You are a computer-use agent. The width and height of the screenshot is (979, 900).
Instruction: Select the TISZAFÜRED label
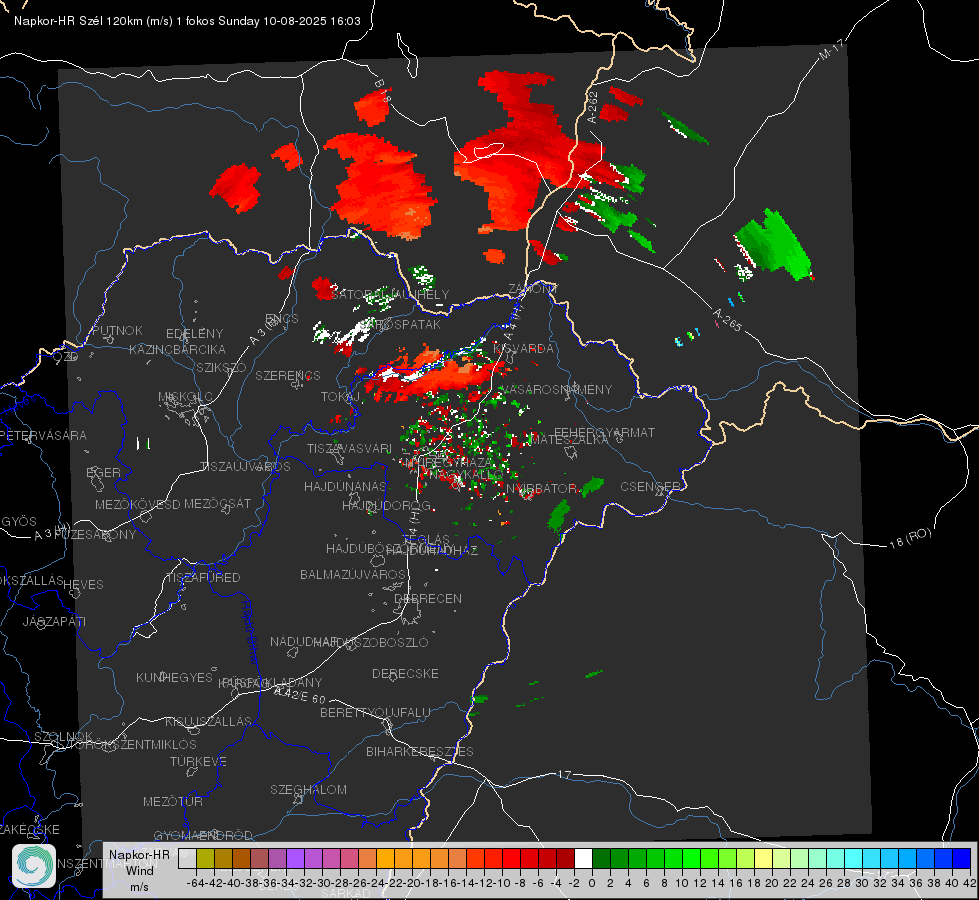pyautogui.click(x=203, y=578)
